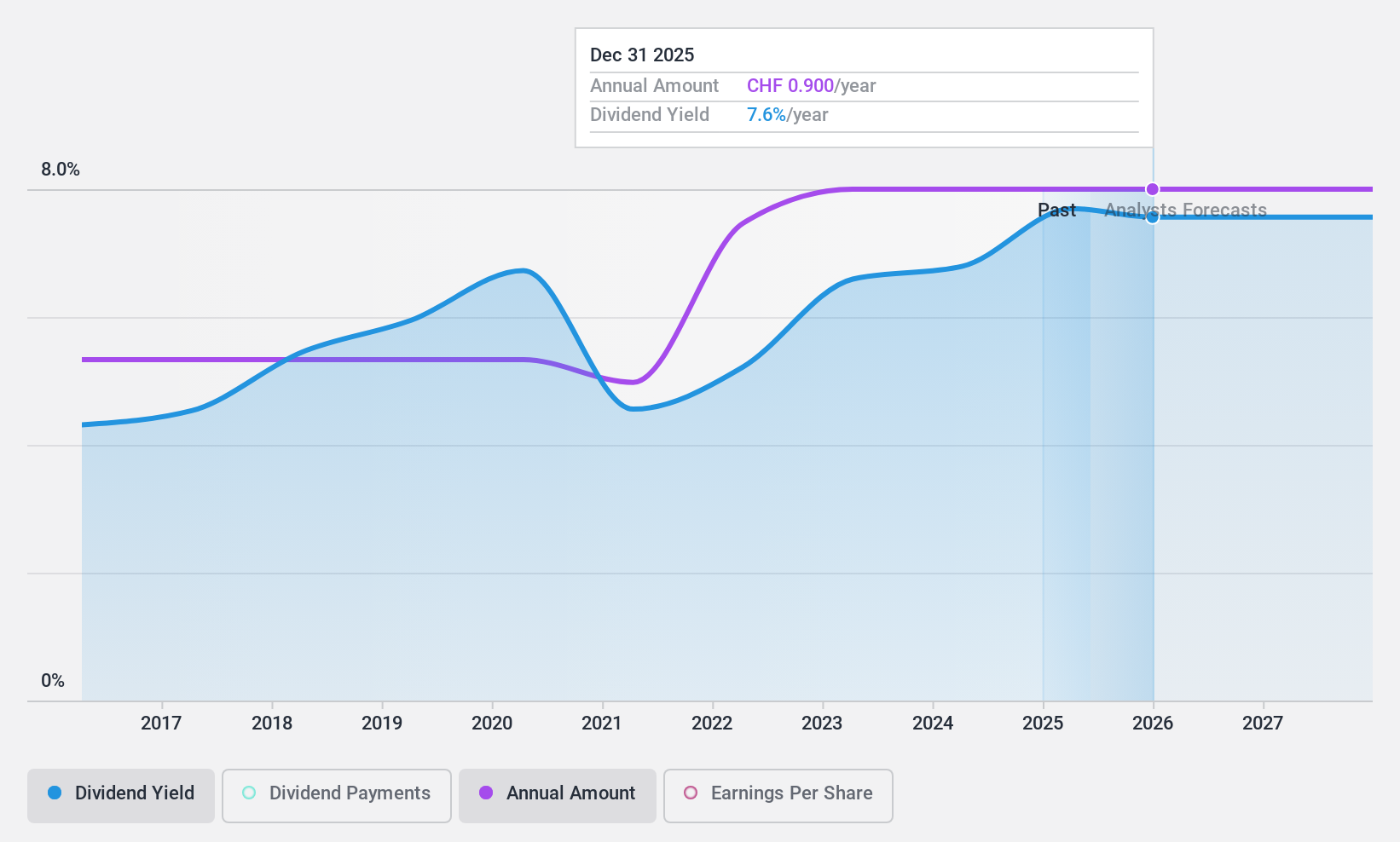Click the 'Past' region label

pyautogui.click(x=1057, y=210)
